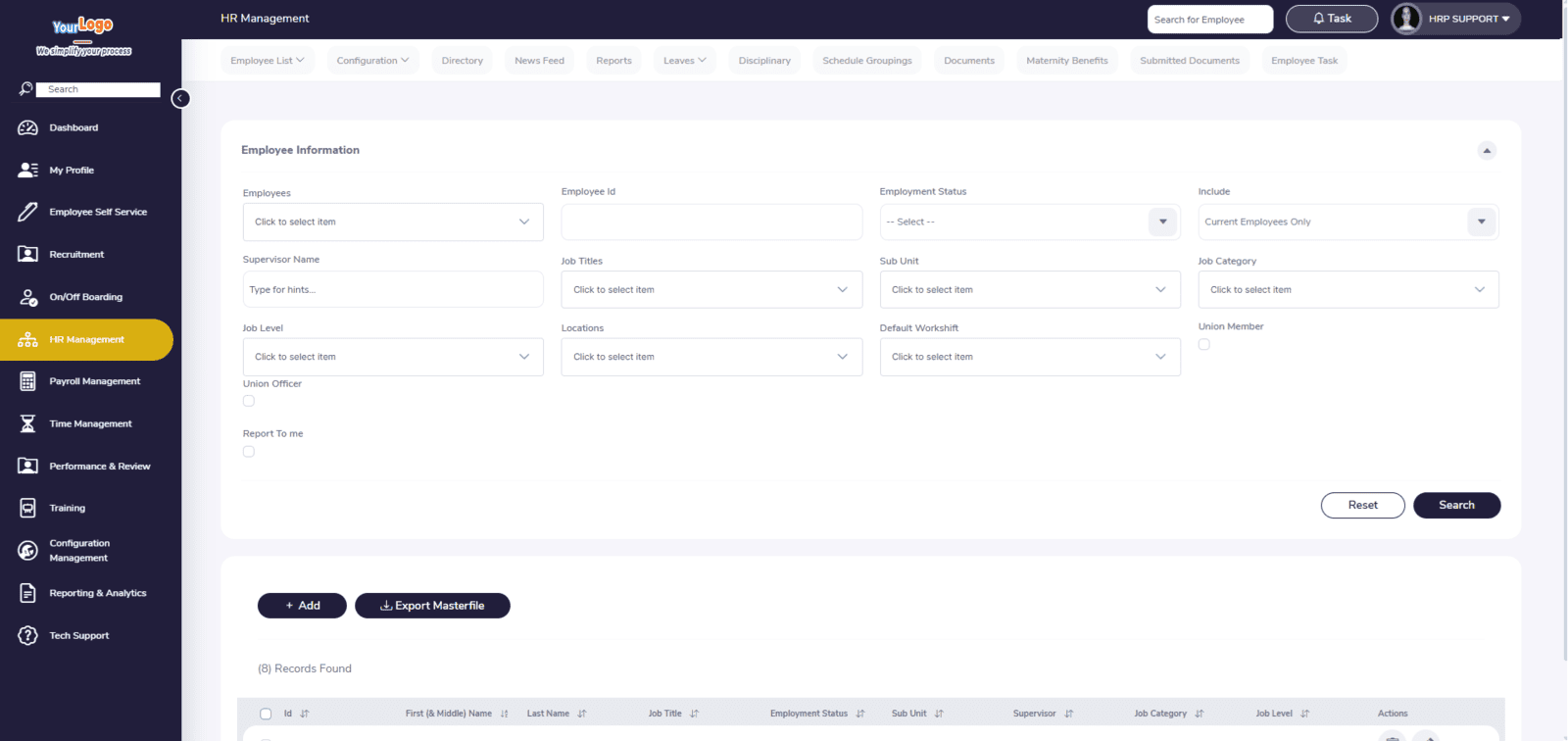Viewport: 1568px width, 741px height.
Task: Focus the Supervisor Name hints field
Action: 393,289
